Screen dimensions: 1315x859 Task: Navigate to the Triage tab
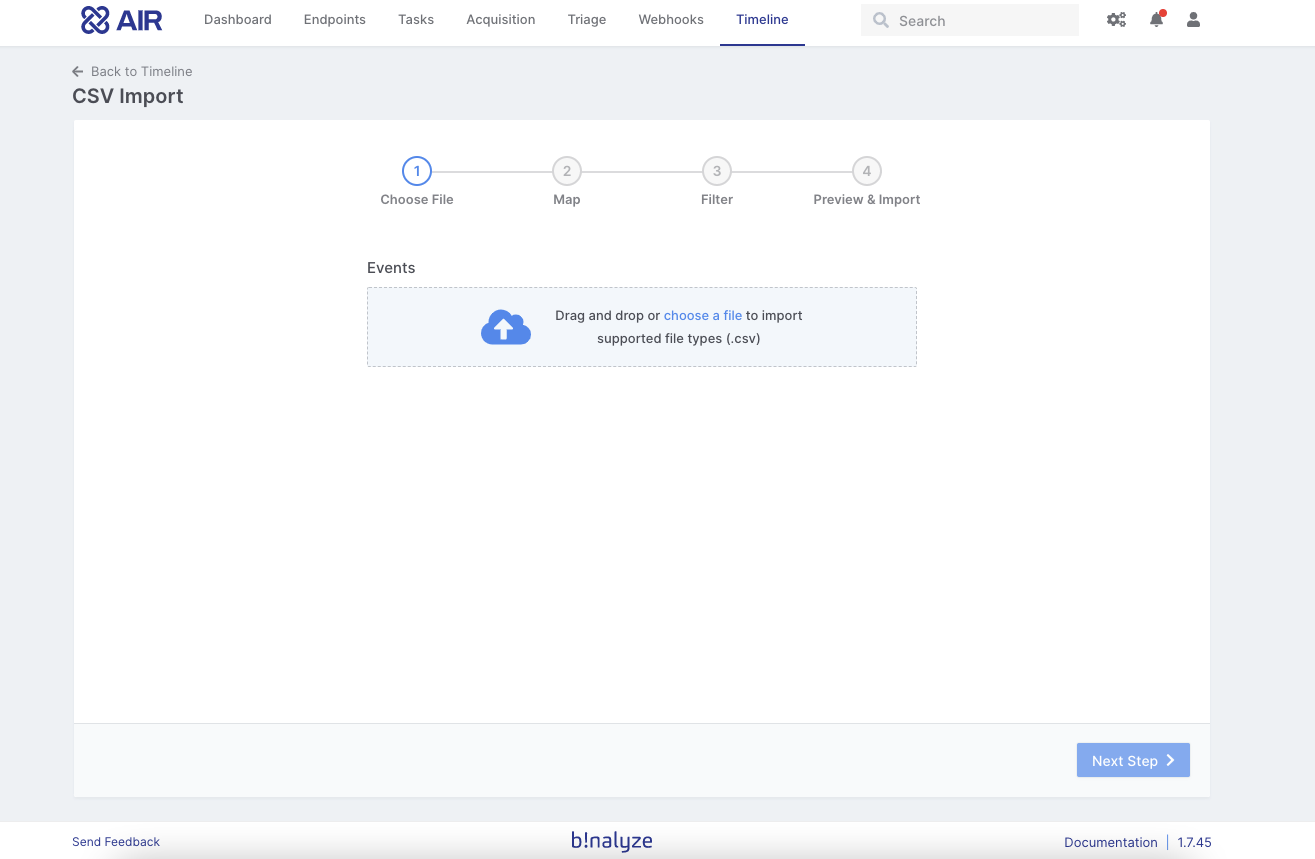click(587, 20)
